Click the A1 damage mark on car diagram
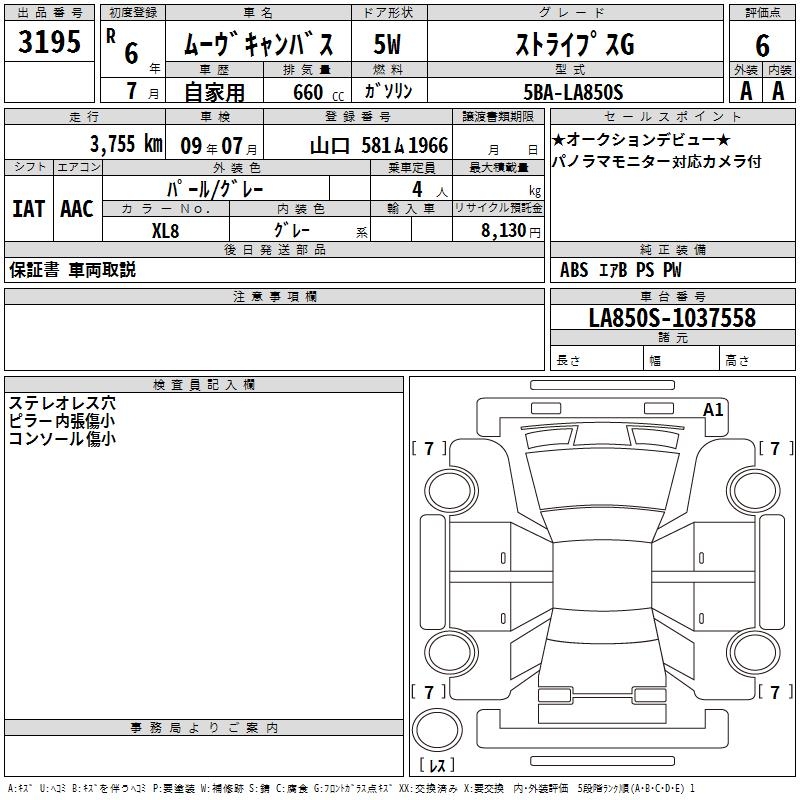This screenshot has width=800, height=800. click(x=713, y=409)
